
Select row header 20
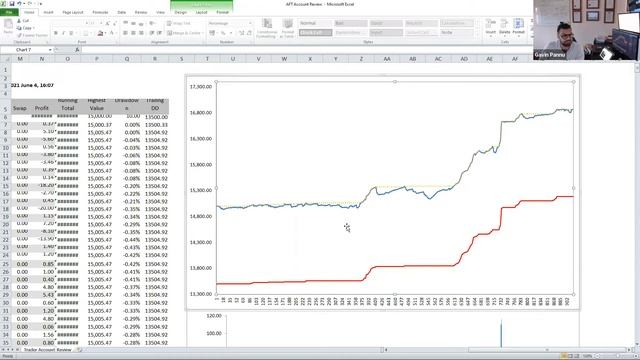click(6, 224)
